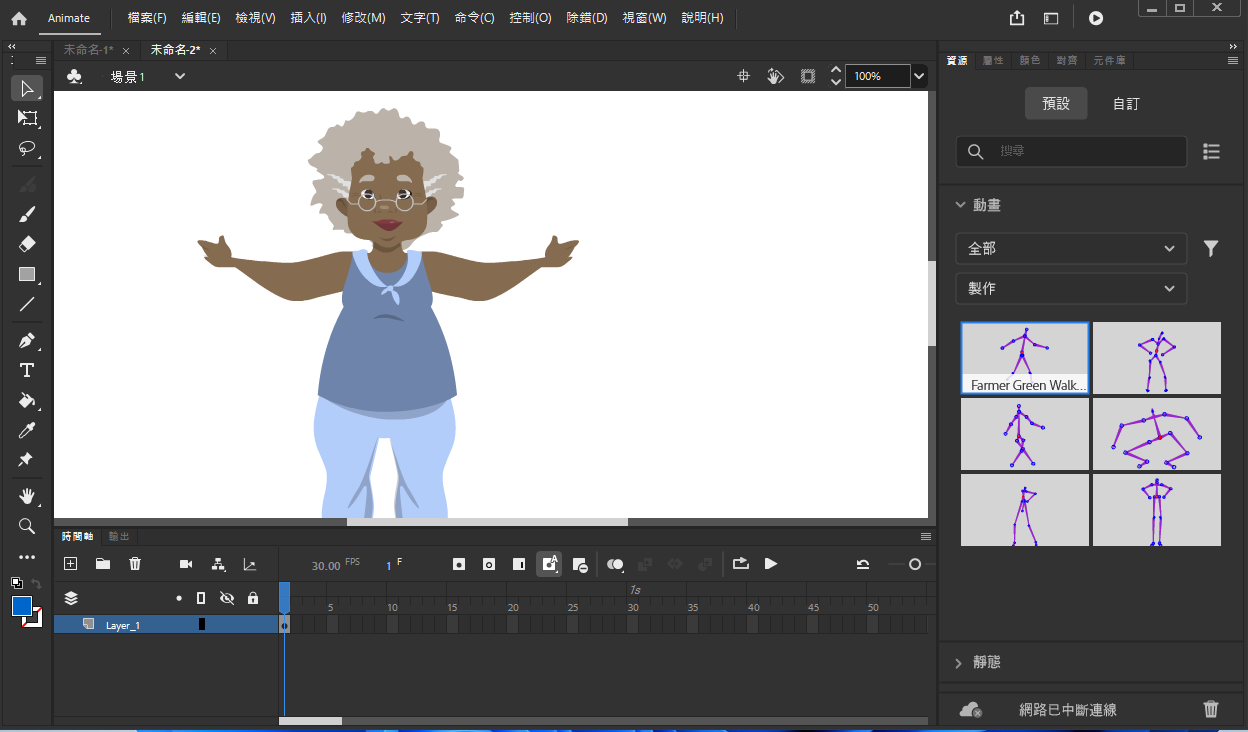Screen dimensions: 1248x732
Task: Open the timeline panel options menu
Action: pyautogui.click(x=925, y=536)
